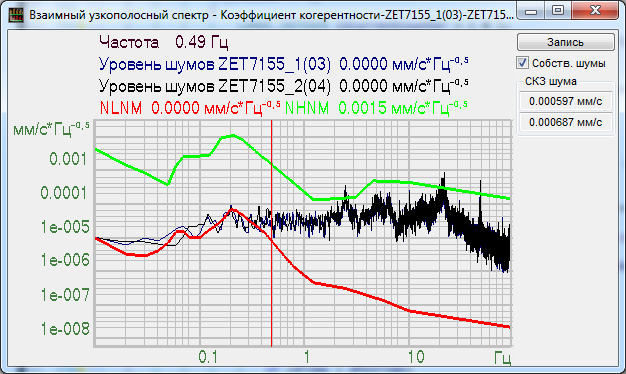Minimize the spectrum window
626x374 pixels.
[x=531, y=10]
